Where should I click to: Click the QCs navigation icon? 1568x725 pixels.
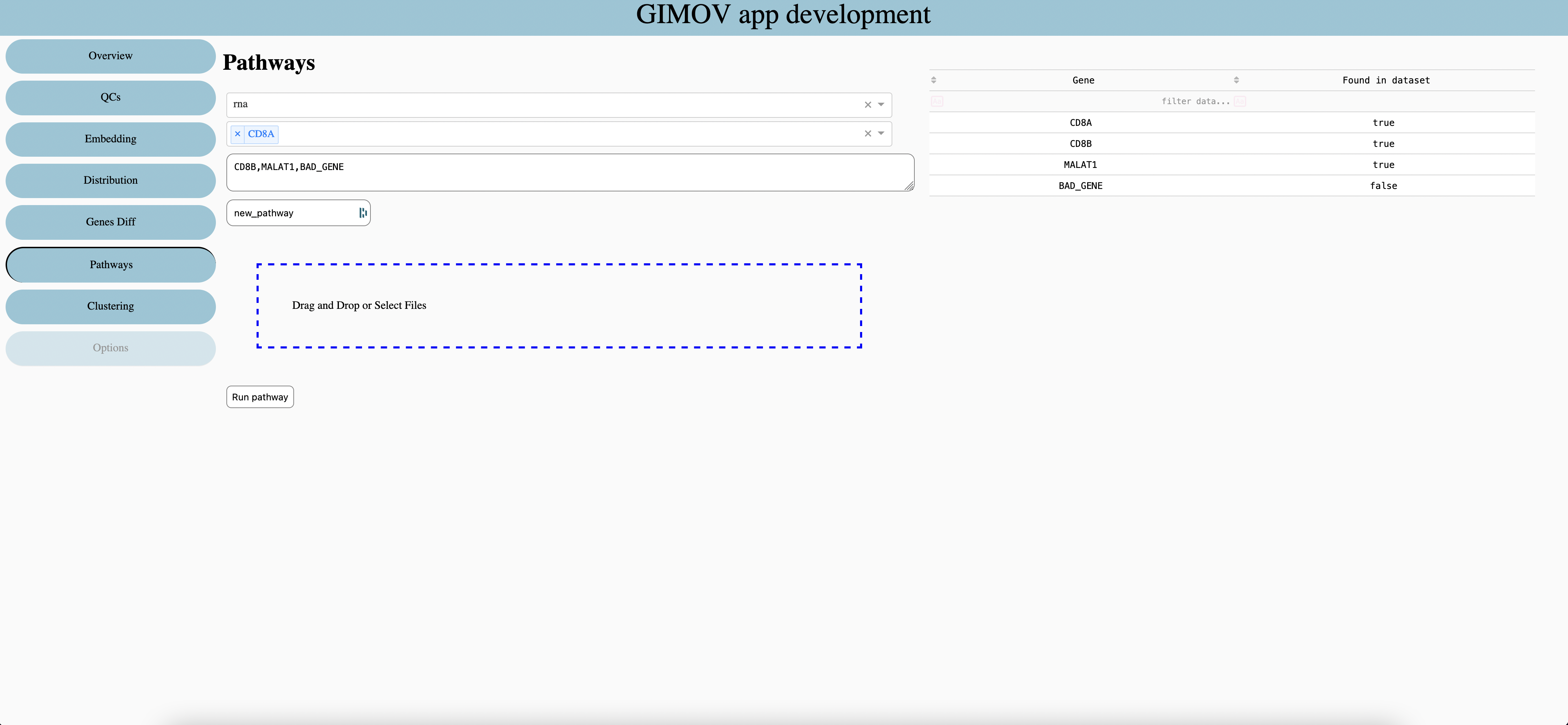click(110, 97)
